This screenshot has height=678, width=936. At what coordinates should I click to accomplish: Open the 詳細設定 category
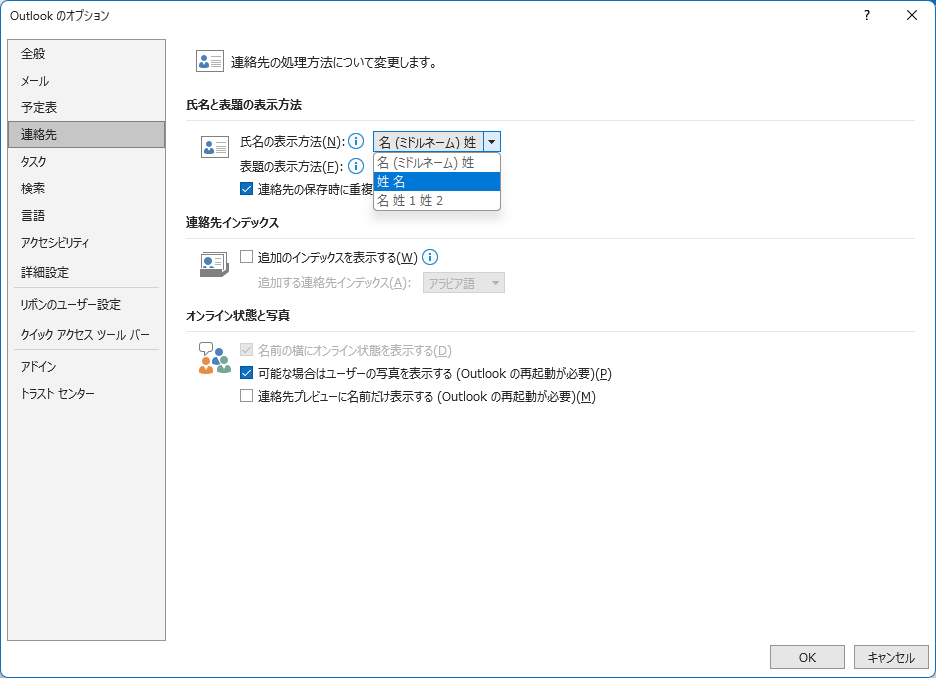[87, 272]
